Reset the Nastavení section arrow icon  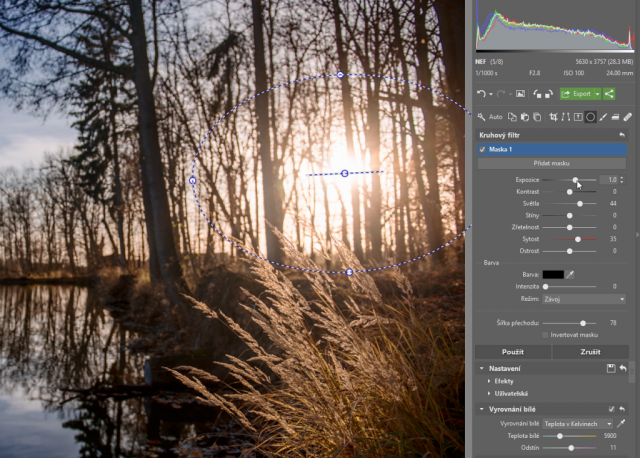(x=623, y=369)
